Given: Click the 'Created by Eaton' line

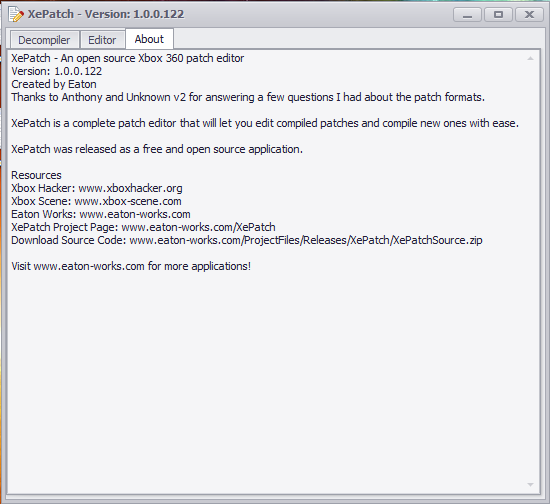Looking at the screenshot, I should pyautogui.click(x=54, y=84).
